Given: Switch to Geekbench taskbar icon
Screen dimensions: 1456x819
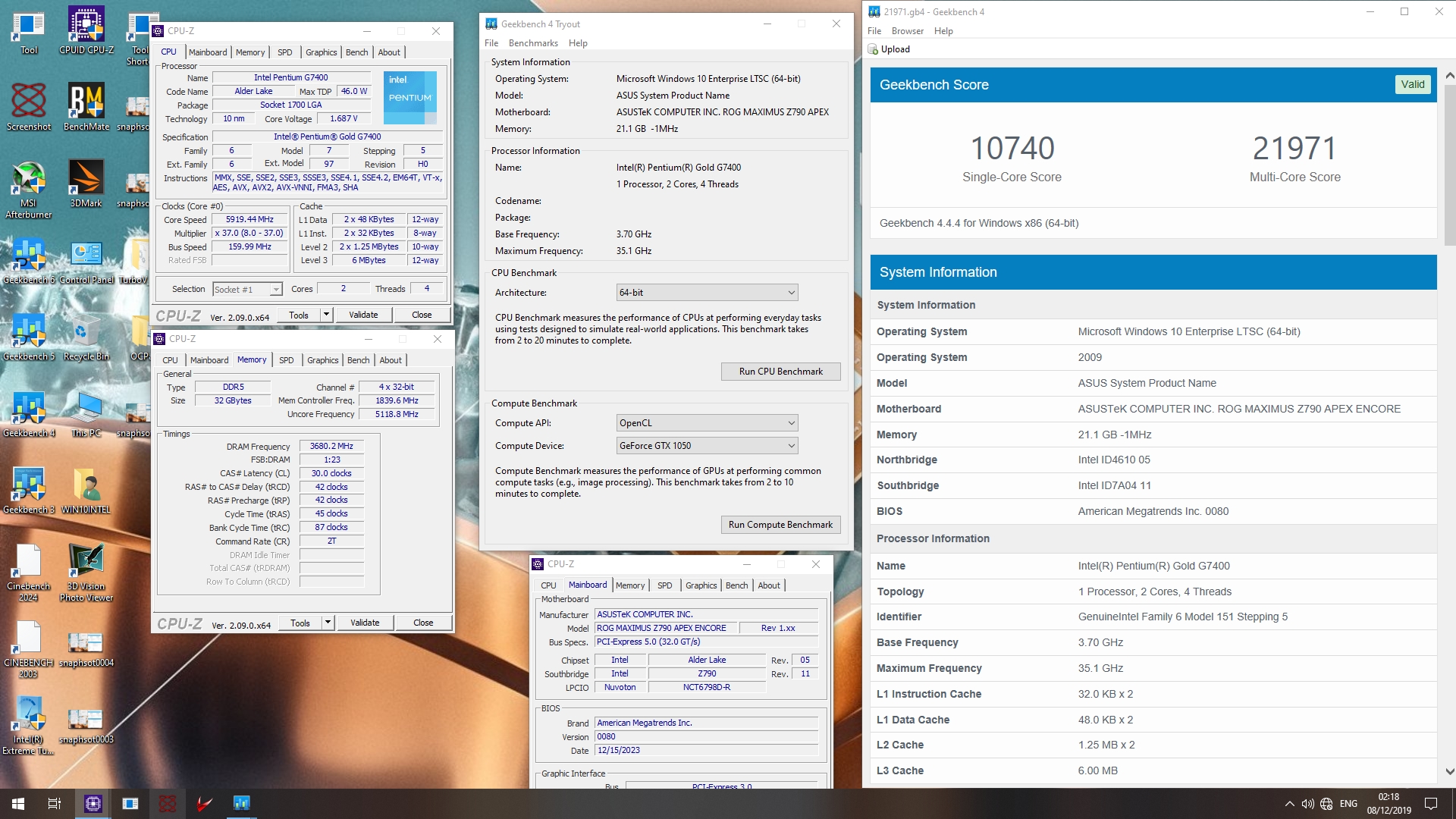Looking at the screenshot, I should coord(242,804).
